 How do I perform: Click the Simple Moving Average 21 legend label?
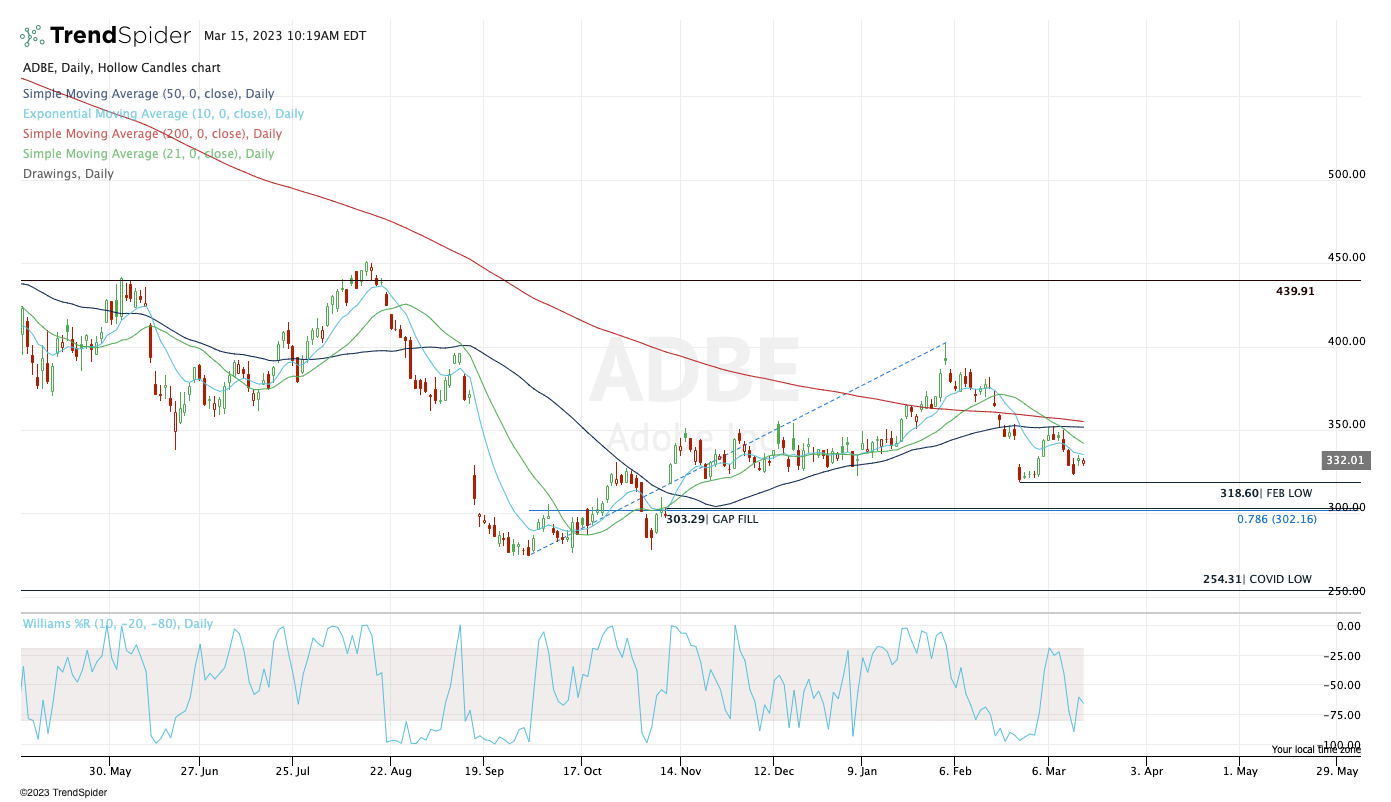click(x=148, y=154)
